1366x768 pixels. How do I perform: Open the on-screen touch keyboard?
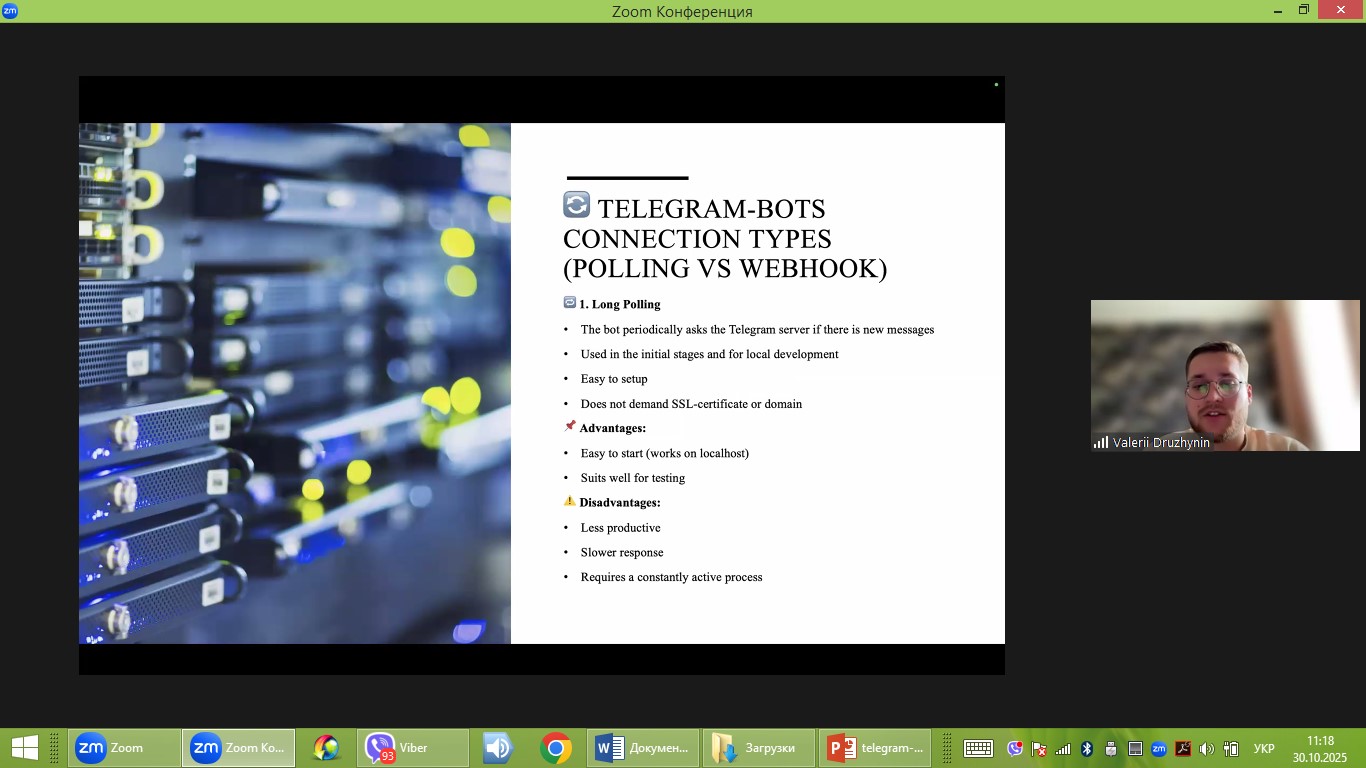(x=978, y=749)
